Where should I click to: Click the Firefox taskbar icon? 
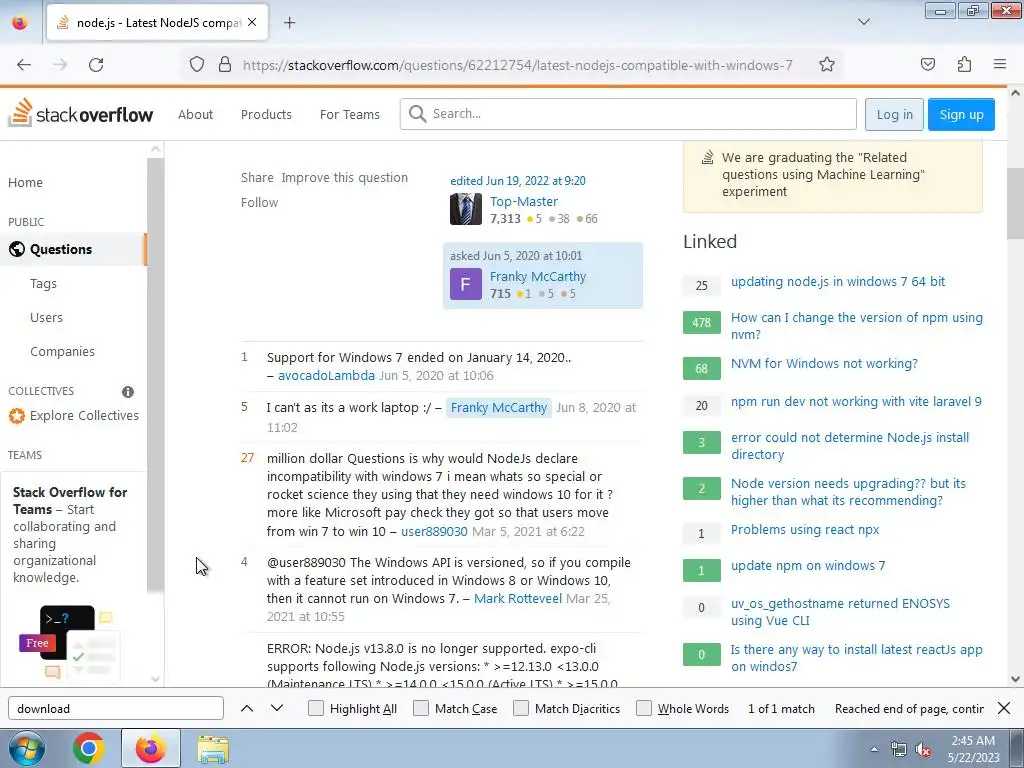[x=150, y=748]
